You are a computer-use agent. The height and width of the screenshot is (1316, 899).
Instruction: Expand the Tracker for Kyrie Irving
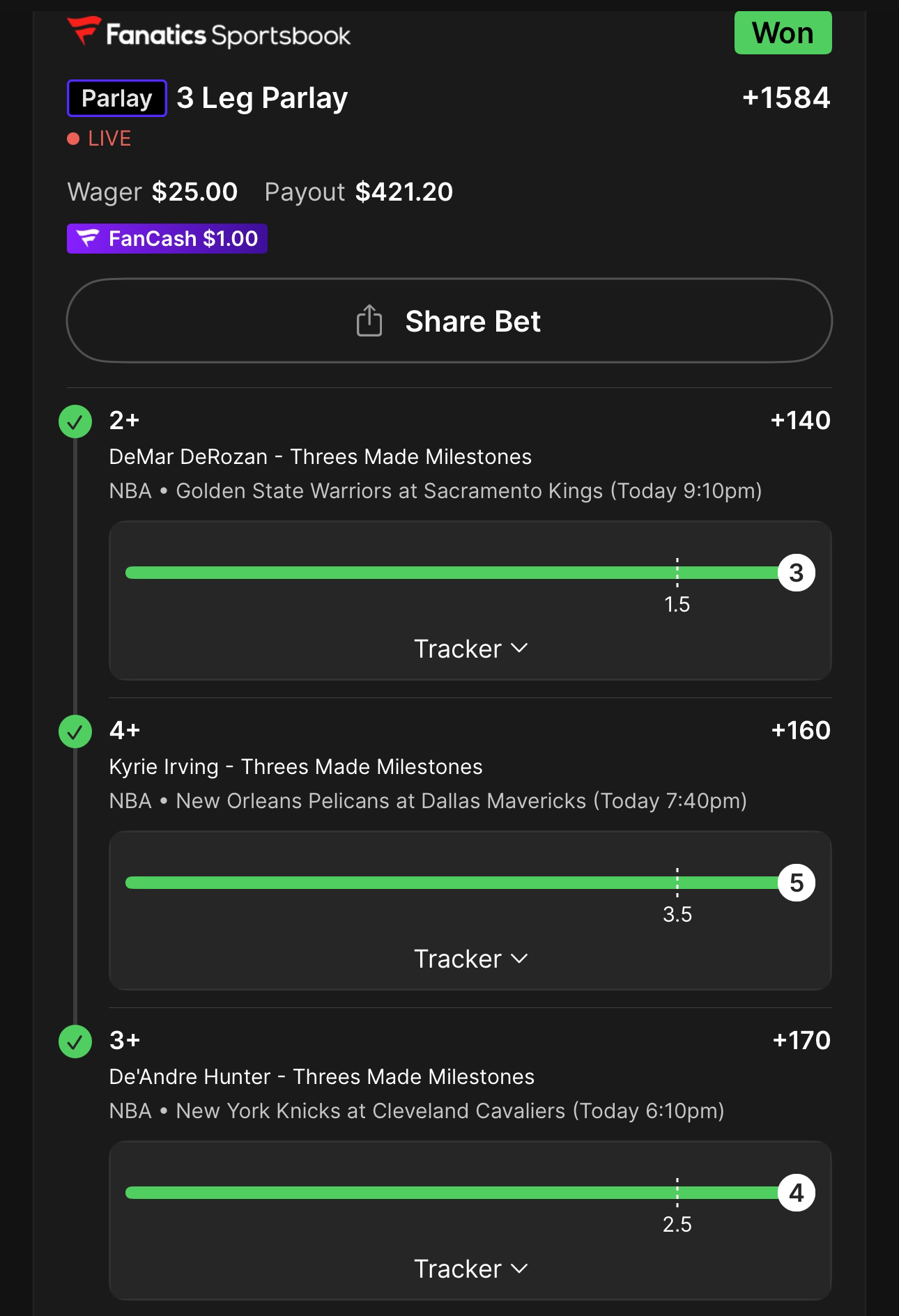point(470,959)
